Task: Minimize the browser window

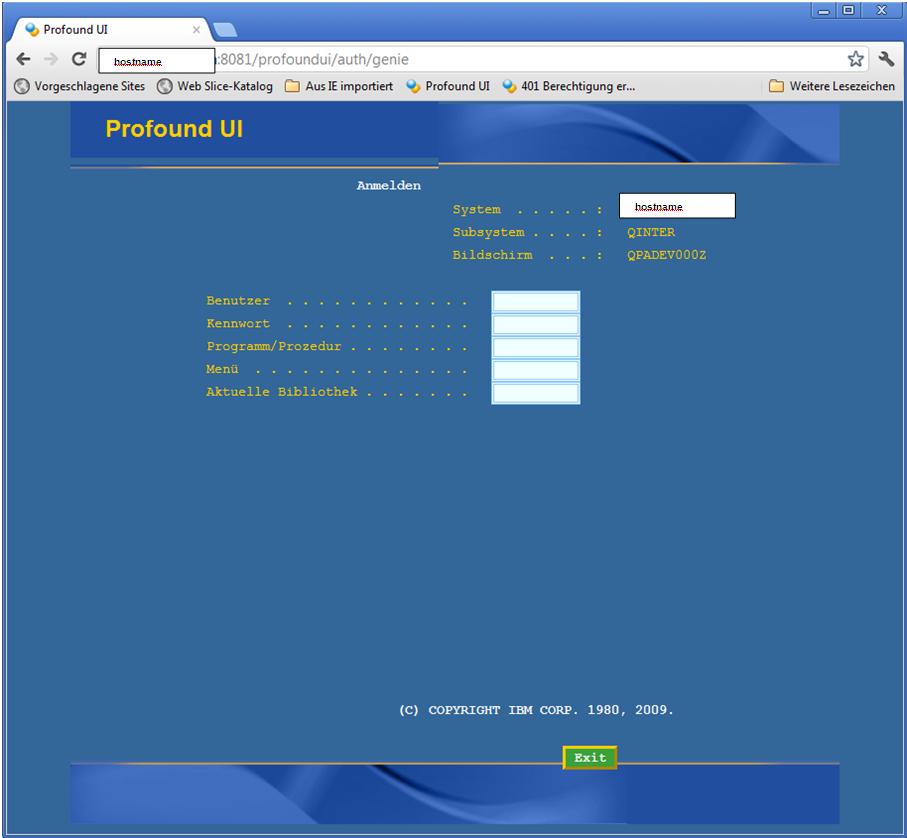Action: [824, 10]
